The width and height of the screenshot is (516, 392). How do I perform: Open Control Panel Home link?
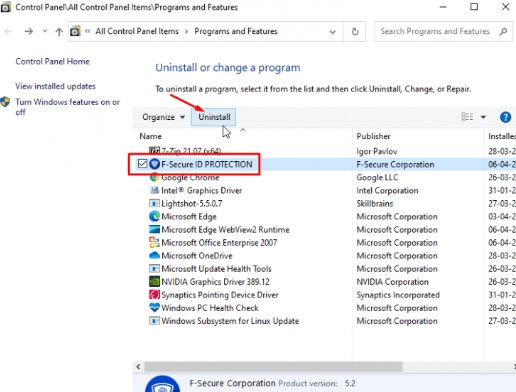(52, 61)
